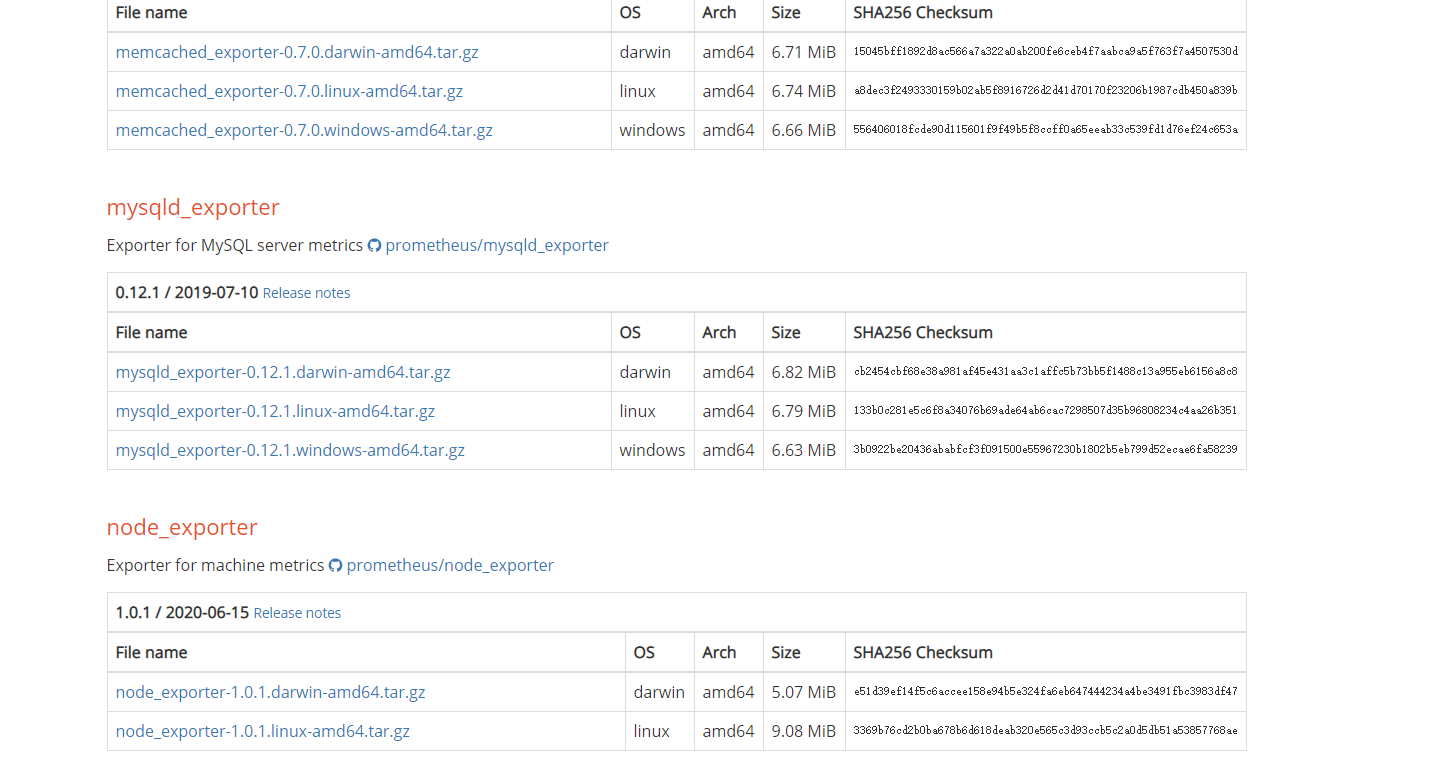This screenshot has width=1441, height=761.
Task: Download mysqld_exporter-0.12.1 linux-amd64 tarball
Action: click(x=275, y=411)
